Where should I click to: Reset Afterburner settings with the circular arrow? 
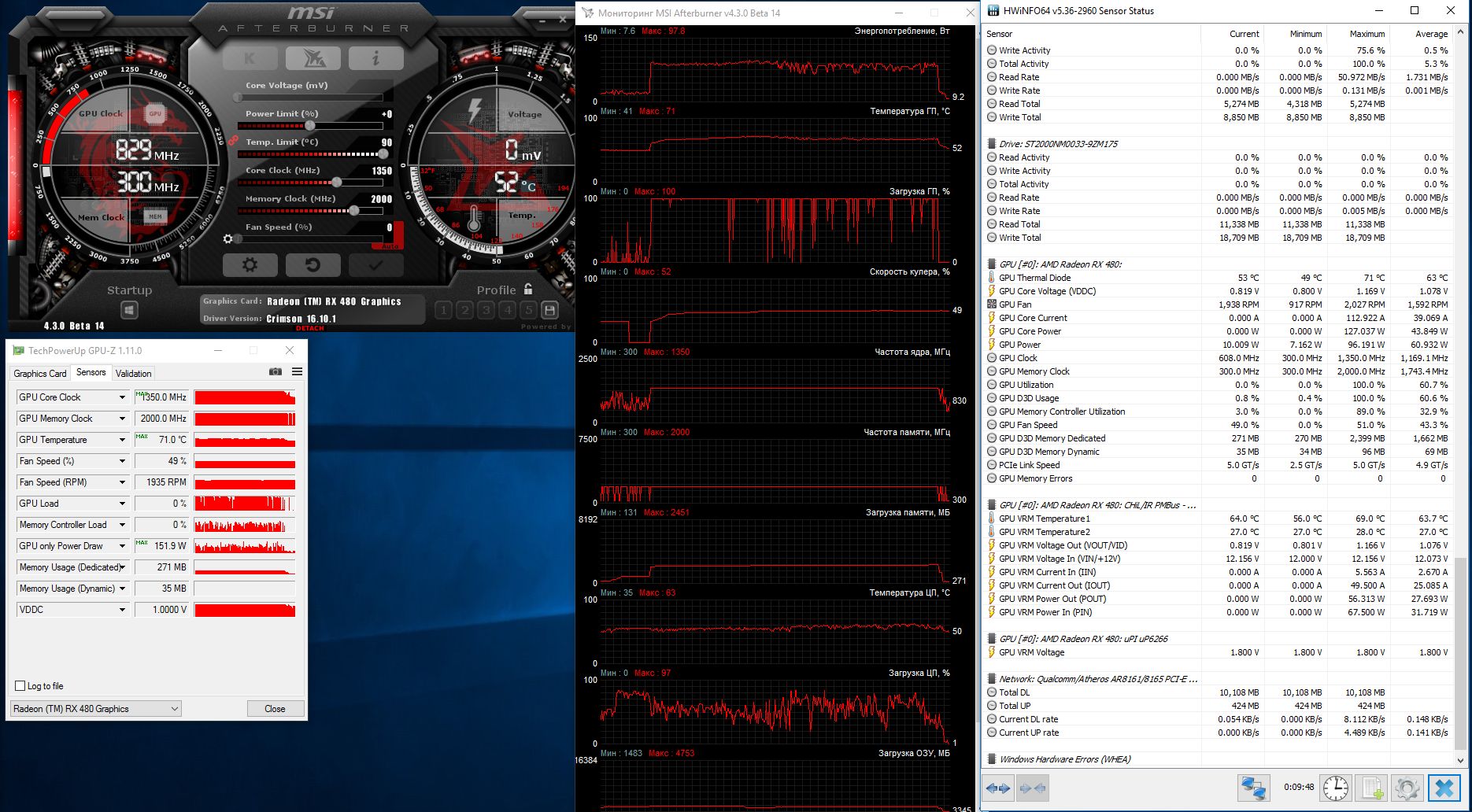[313, 265]
